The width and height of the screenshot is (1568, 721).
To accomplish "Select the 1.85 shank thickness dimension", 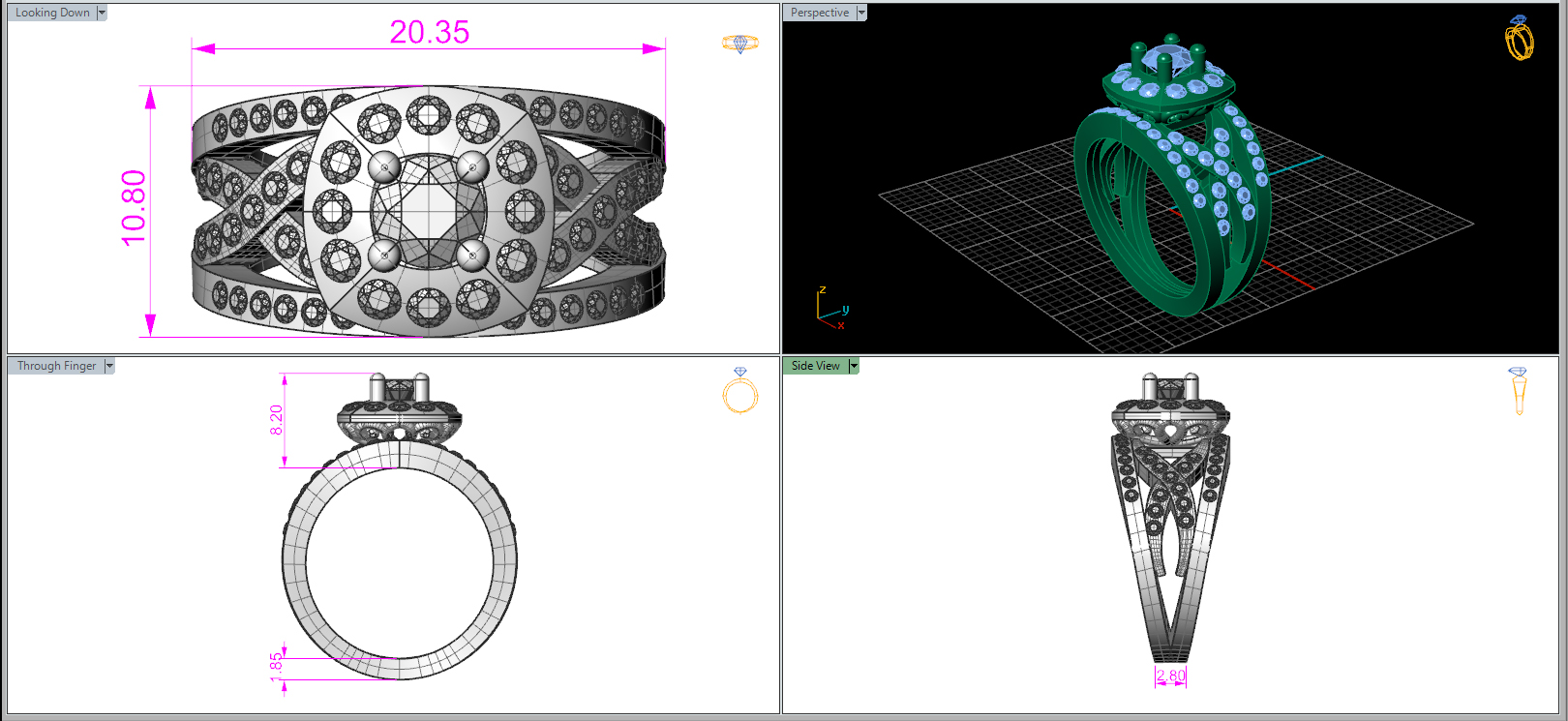I will 277,666.
